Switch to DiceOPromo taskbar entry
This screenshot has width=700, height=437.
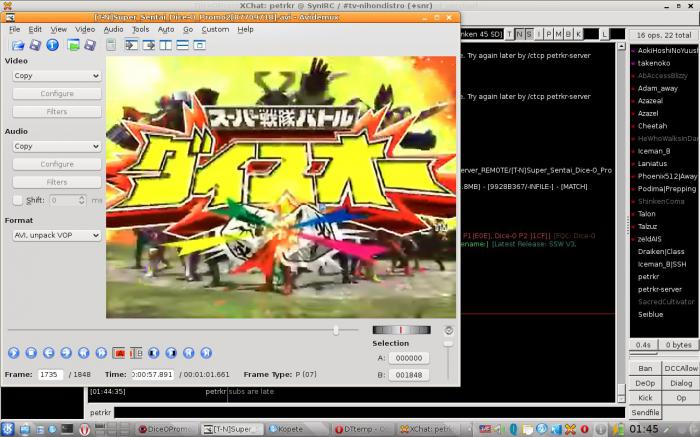(x=166, y=429)
